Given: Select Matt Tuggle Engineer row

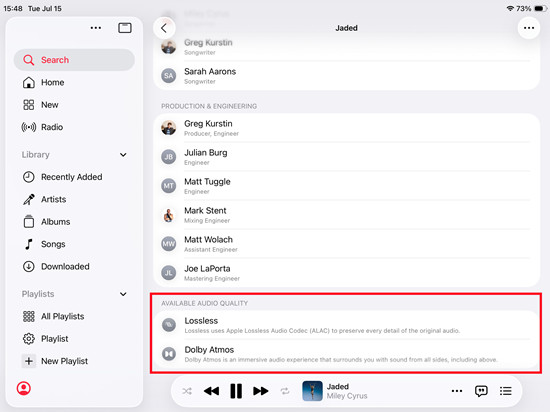Looking at the screenshot, I should (347, 186).
